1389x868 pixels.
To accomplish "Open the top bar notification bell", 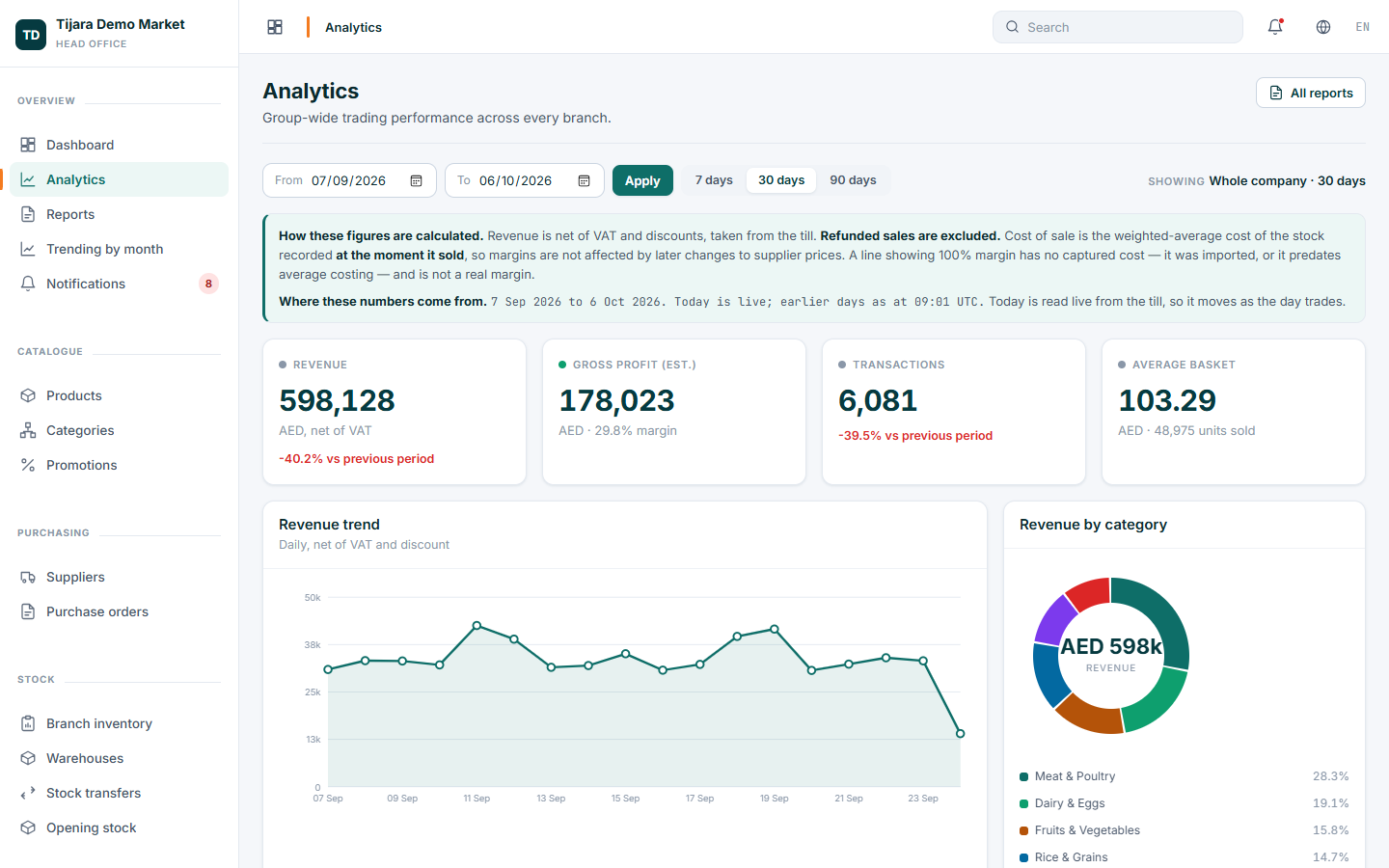I will pos(1275,27).
